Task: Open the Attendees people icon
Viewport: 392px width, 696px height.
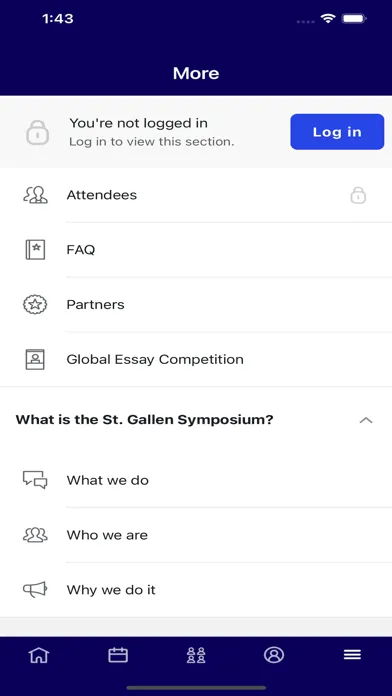Action: click(x=35, y=195)
